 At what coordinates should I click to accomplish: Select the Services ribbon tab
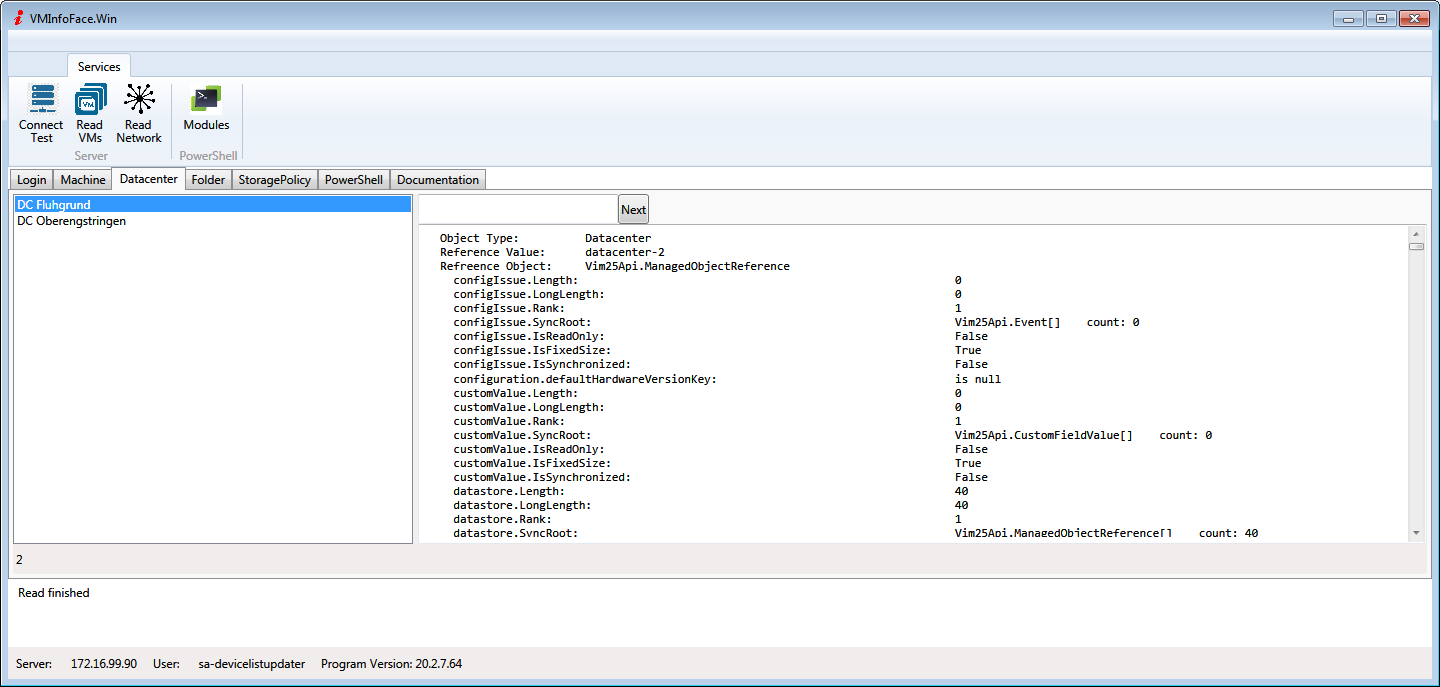click(99, 67)
